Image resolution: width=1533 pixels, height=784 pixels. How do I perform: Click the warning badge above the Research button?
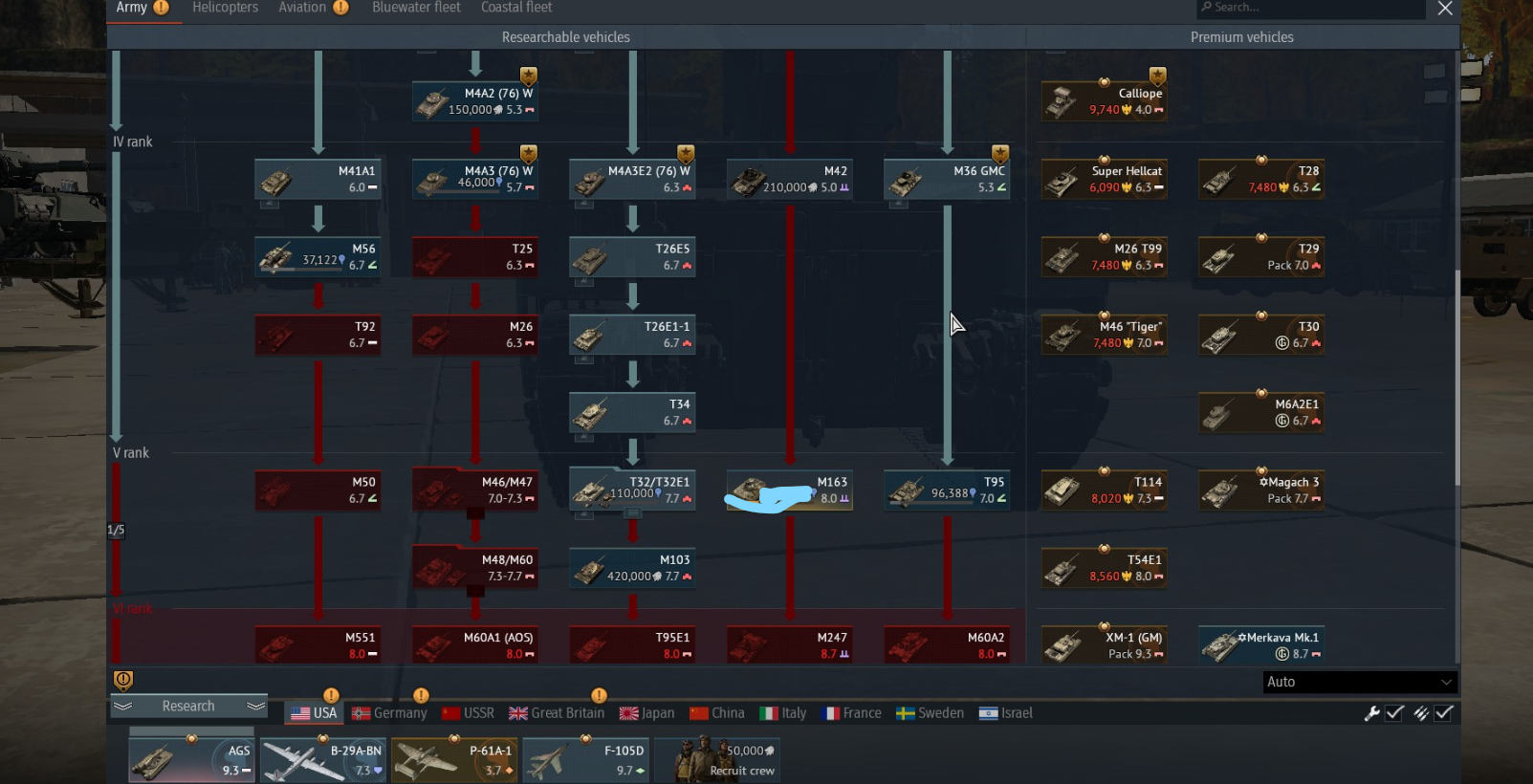[123, 680]
